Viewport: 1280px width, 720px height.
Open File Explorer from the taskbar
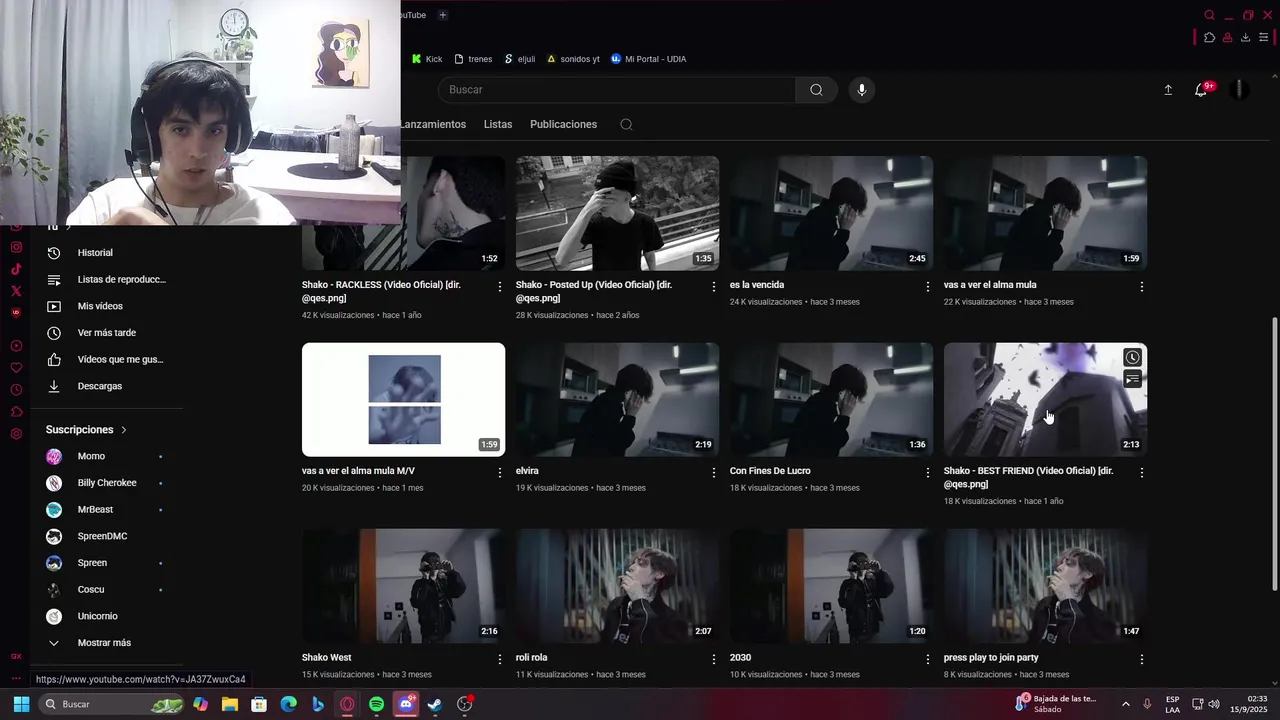(x=229, y=704)
